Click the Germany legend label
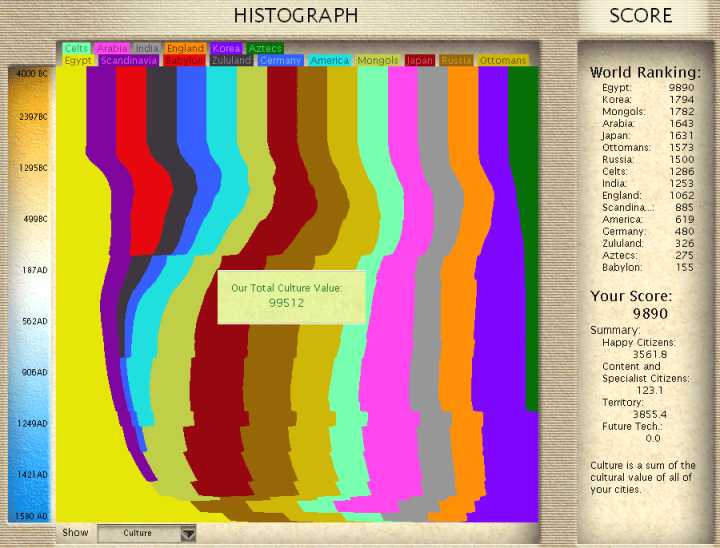Viewport: 720px width, 548px height. point(280,60)
